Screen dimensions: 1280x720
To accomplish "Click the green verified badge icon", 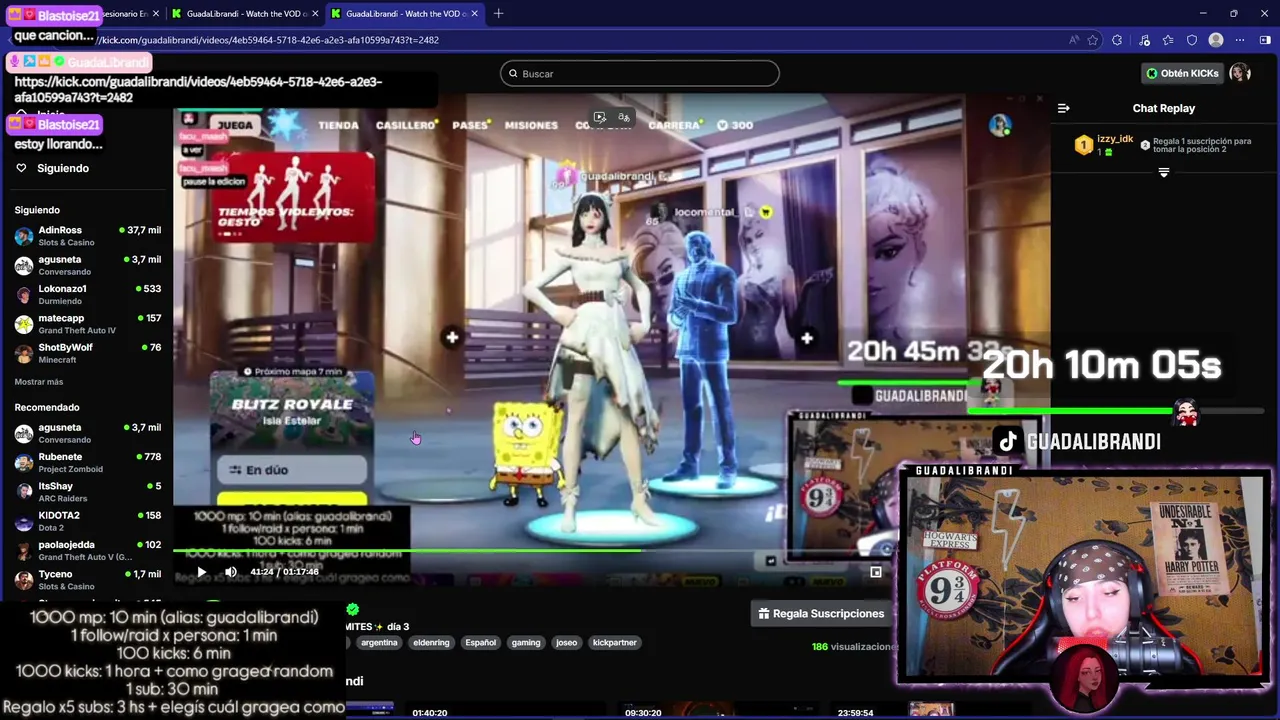I will 352,609.
